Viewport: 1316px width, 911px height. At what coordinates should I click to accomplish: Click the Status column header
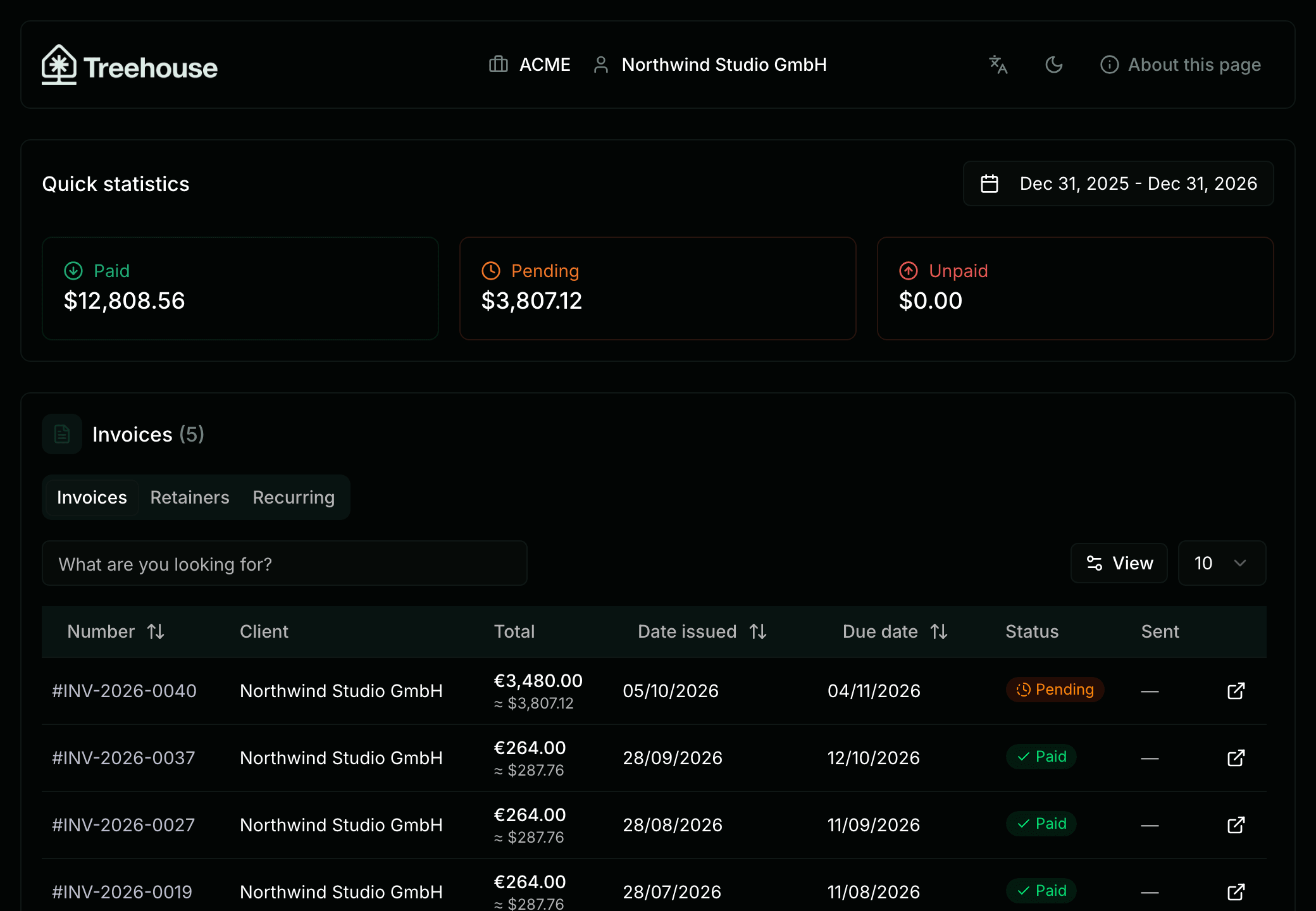(x=1032, y=631)
